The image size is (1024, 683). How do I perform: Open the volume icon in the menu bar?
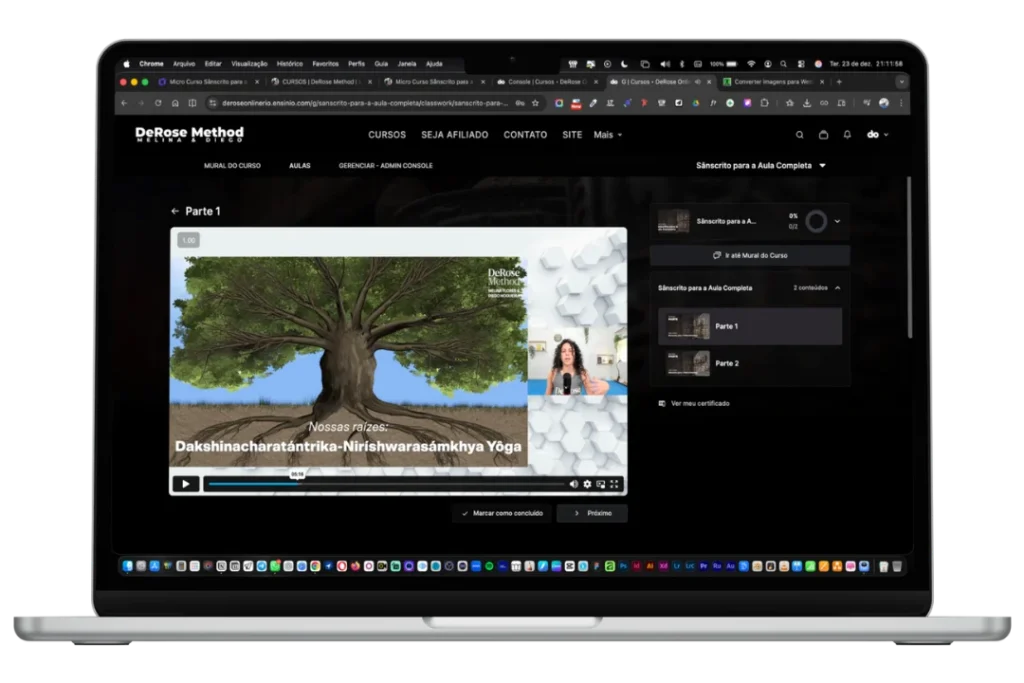[665, 64]
